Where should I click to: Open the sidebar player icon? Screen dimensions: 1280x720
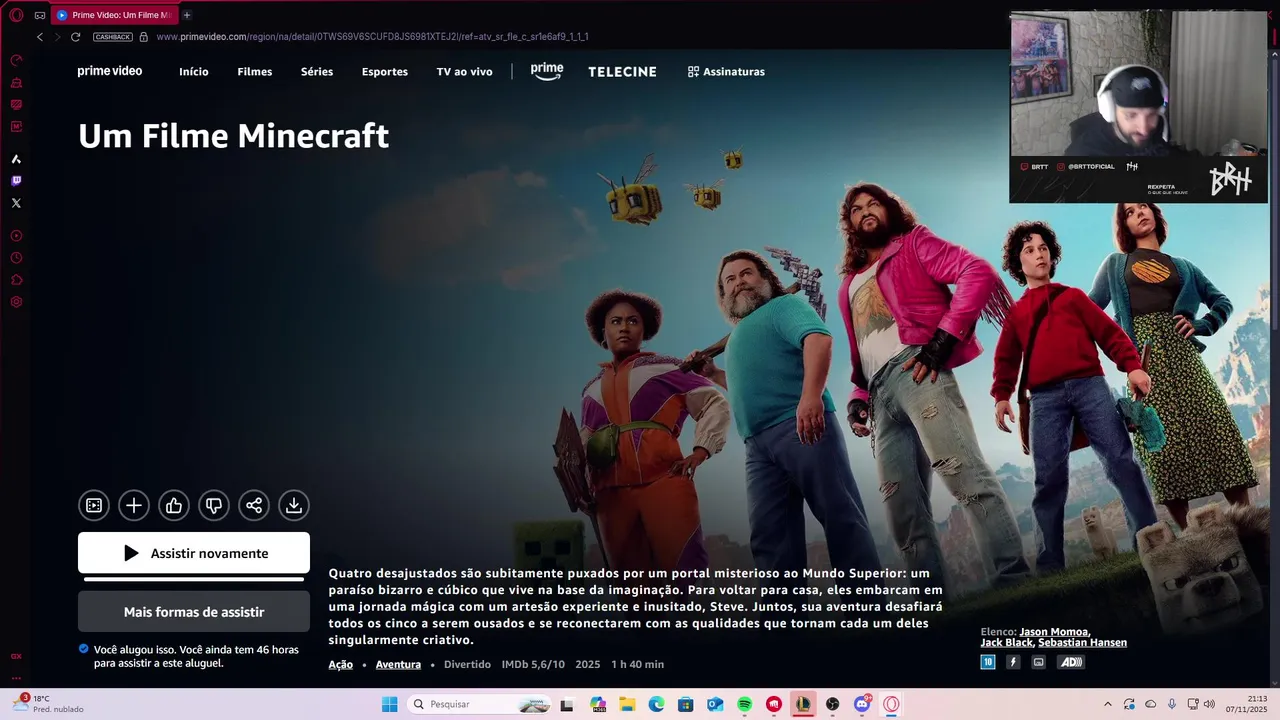tap(16, 236)
